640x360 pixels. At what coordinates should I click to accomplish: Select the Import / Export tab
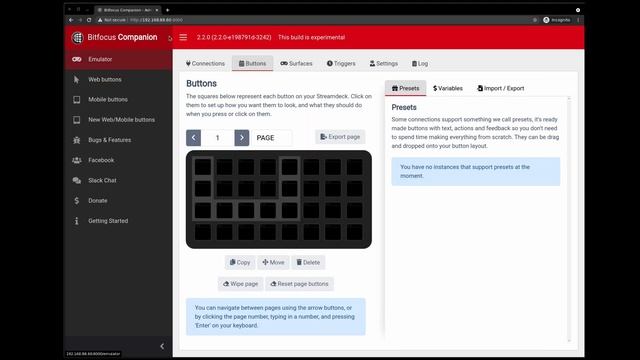point(501,88)
